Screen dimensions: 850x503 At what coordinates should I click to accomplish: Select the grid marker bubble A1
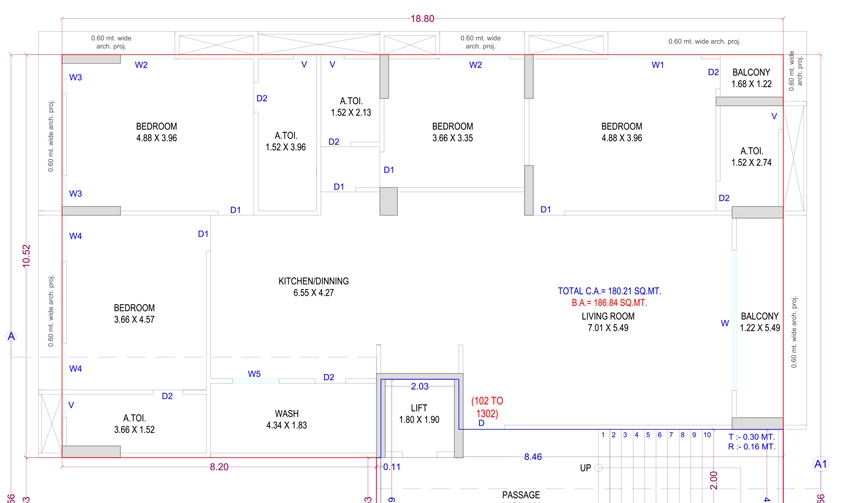point(821,464)
